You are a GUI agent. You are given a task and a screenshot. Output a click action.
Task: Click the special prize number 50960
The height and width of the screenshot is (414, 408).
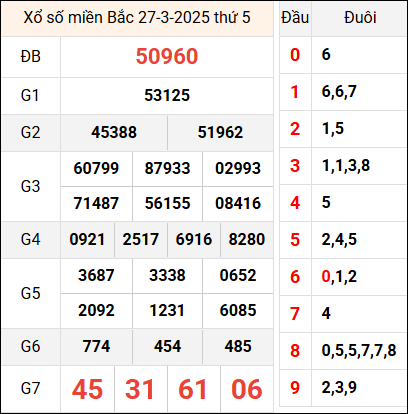click(x=167, y=56)
